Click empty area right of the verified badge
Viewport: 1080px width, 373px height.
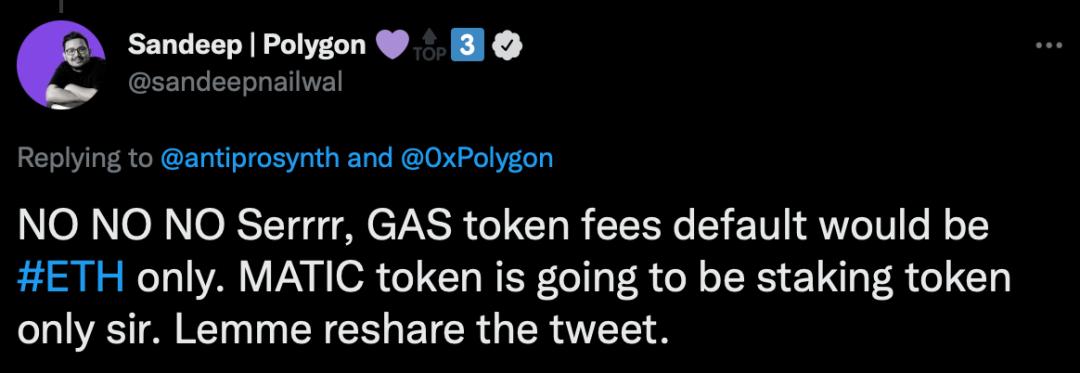click(758, 45)
